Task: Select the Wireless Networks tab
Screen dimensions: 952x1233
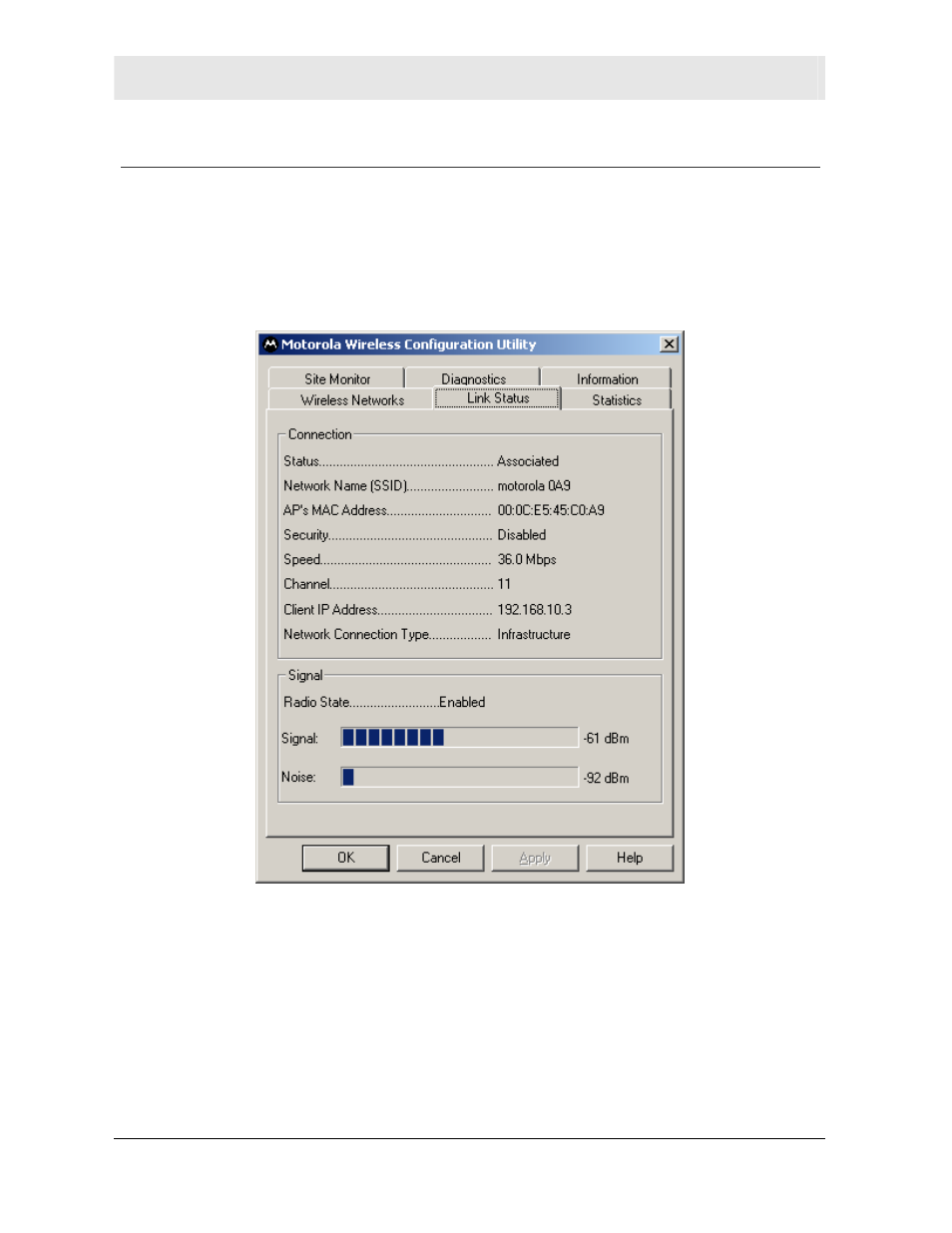Action: click(x=352, y=400)
